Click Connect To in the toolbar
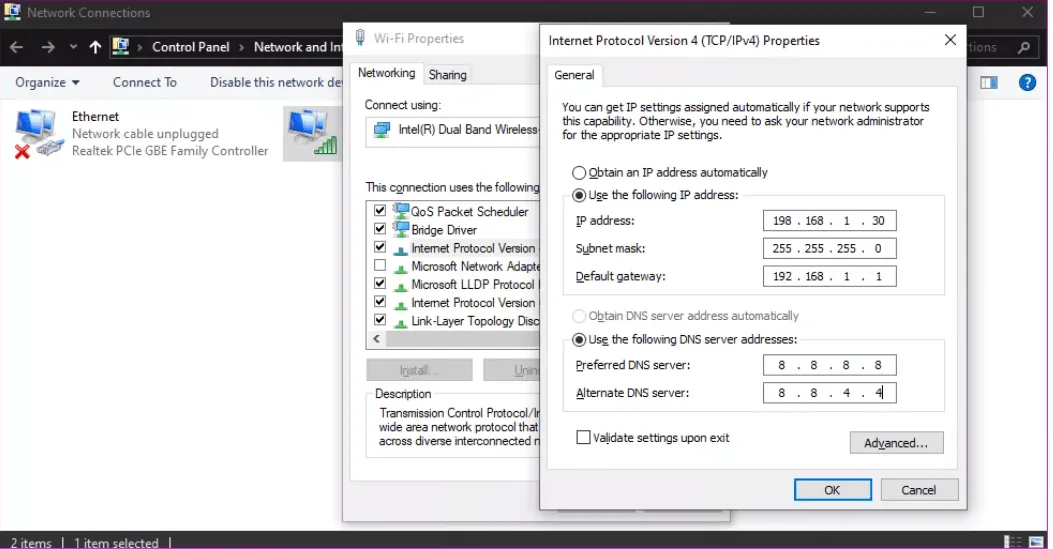 [x=144, y=82]
